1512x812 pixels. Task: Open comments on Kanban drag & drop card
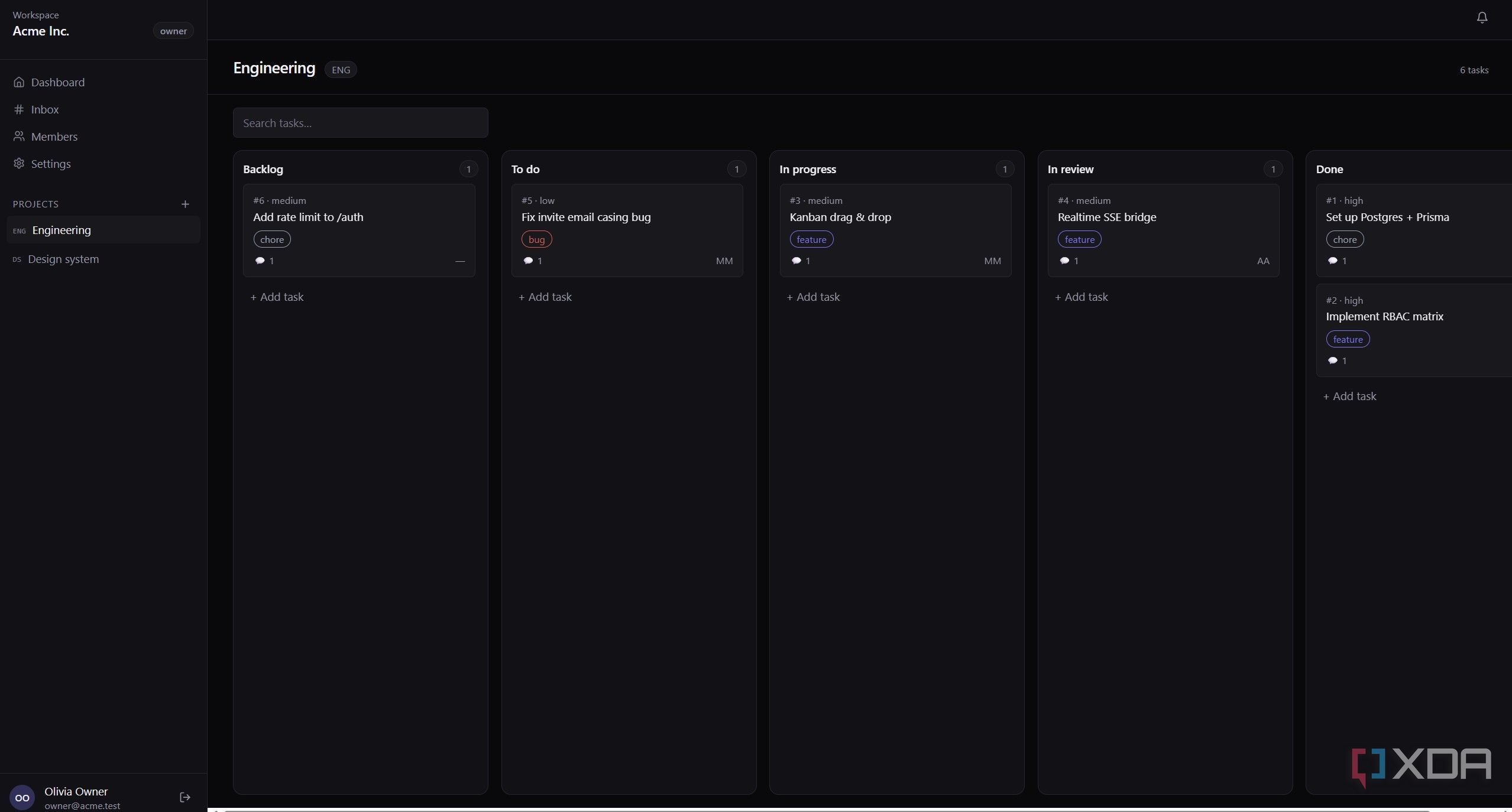[801, 261]
